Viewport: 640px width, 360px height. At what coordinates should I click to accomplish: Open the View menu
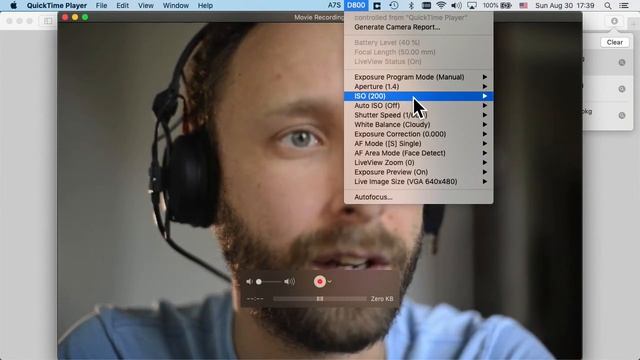(x=146, y=5)
